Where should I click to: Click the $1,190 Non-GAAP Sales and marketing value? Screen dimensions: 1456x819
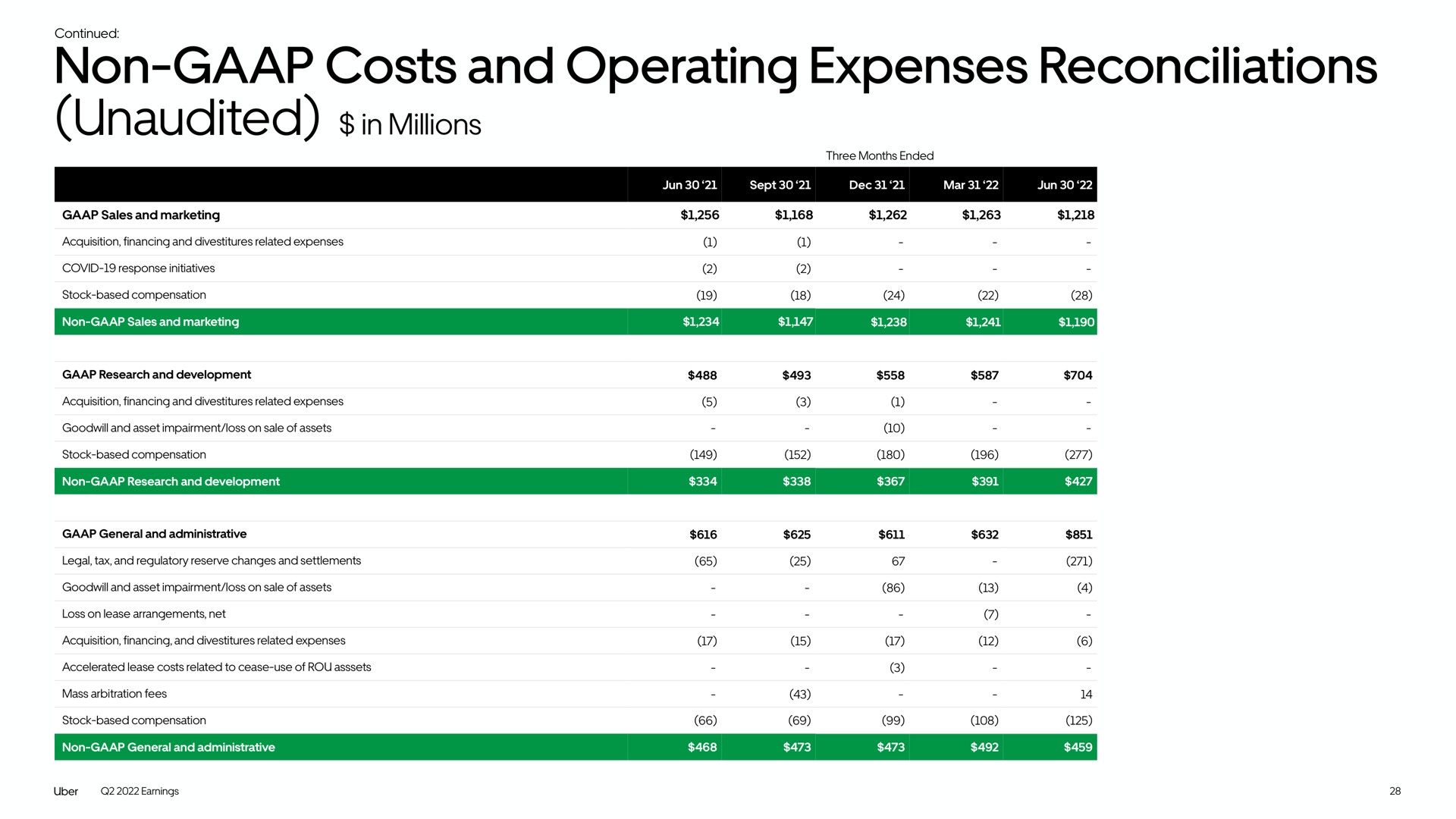(x=1076, y=322)
